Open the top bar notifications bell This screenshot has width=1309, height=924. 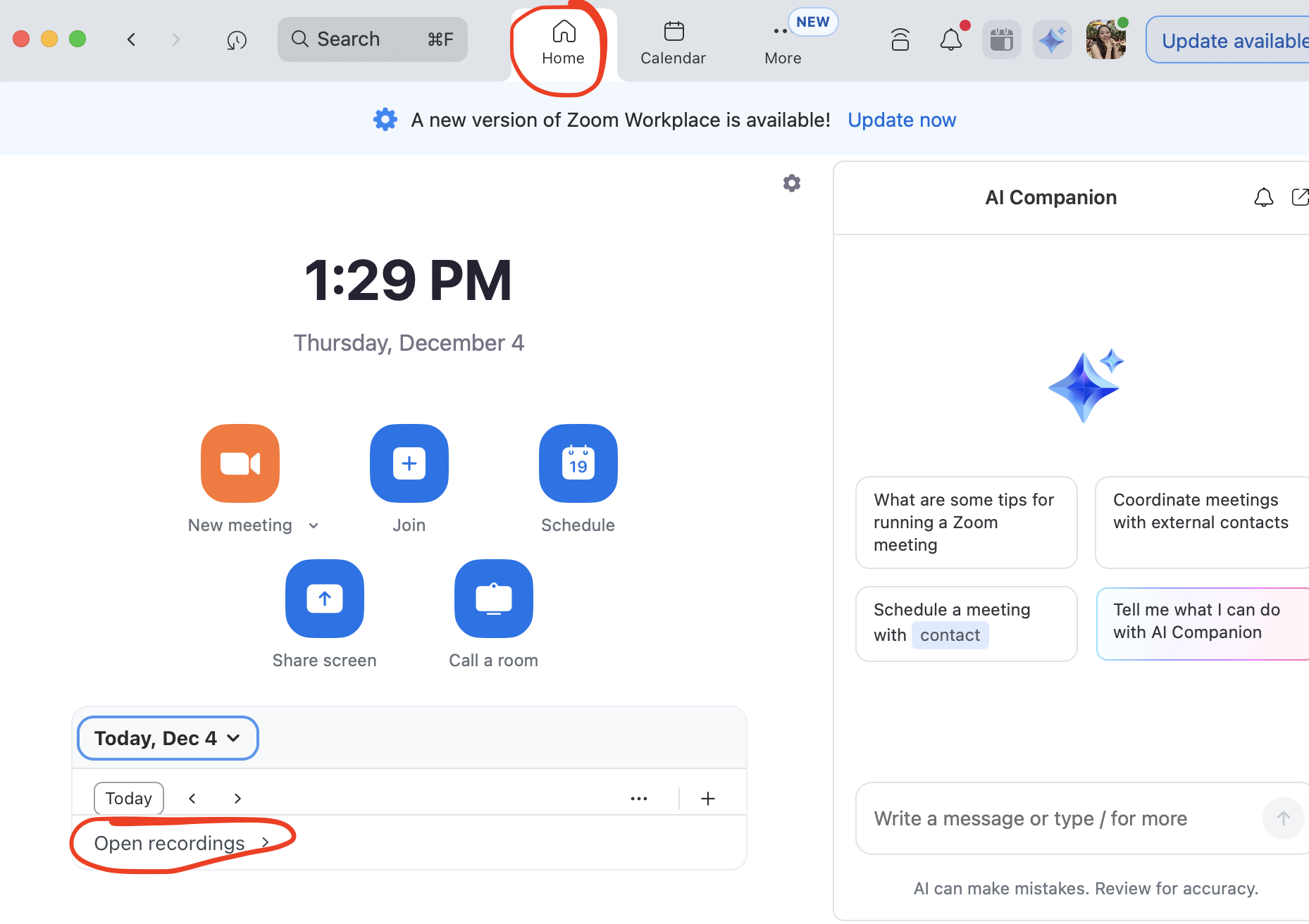point(951,39)
